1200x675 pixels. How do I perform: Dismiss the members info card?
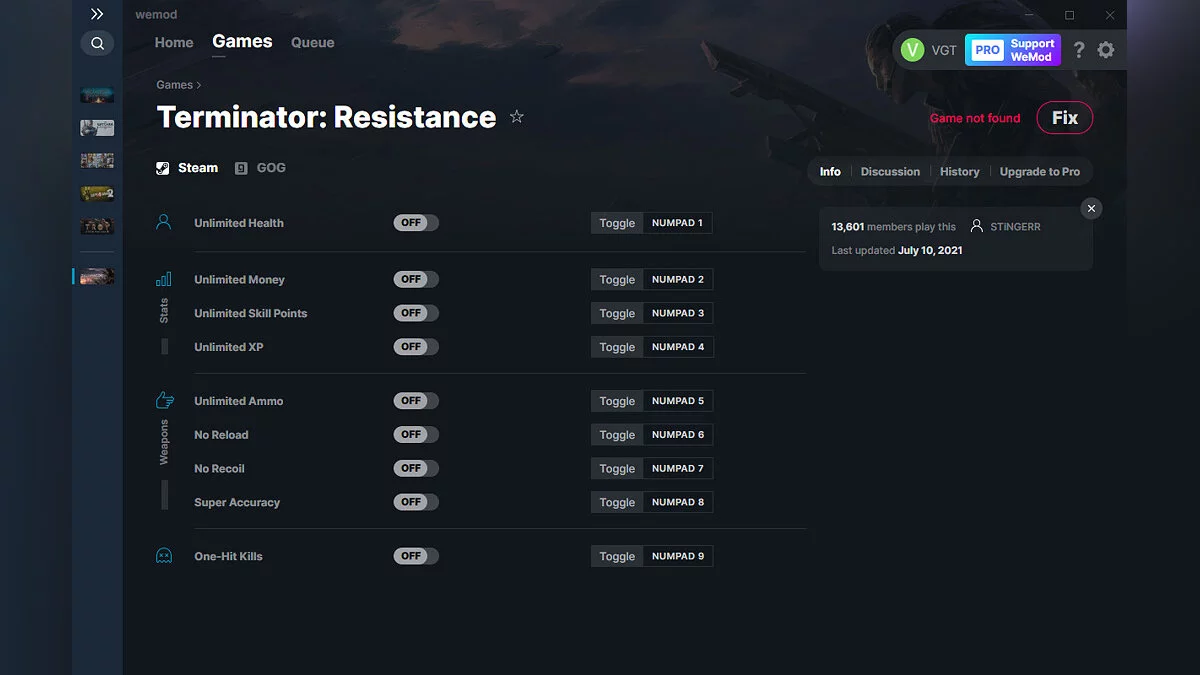click(1091, 208)
